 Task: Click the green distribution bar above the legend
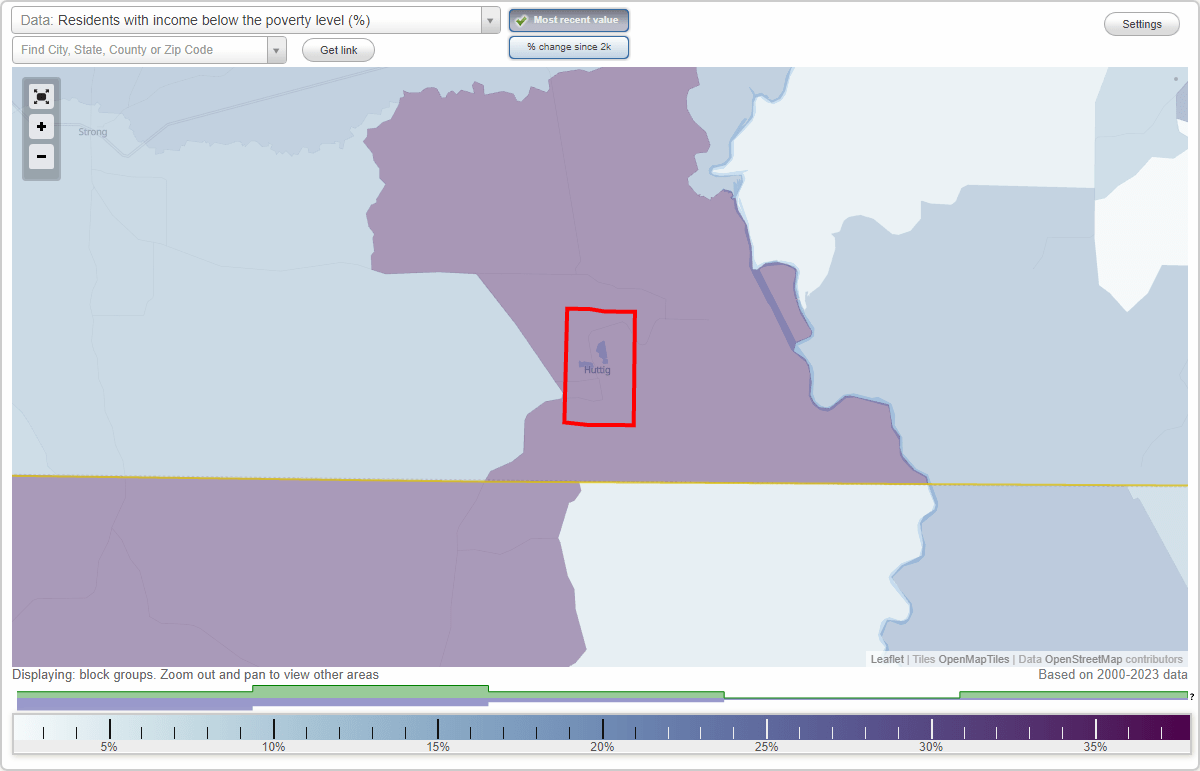(x=370, y=690)
